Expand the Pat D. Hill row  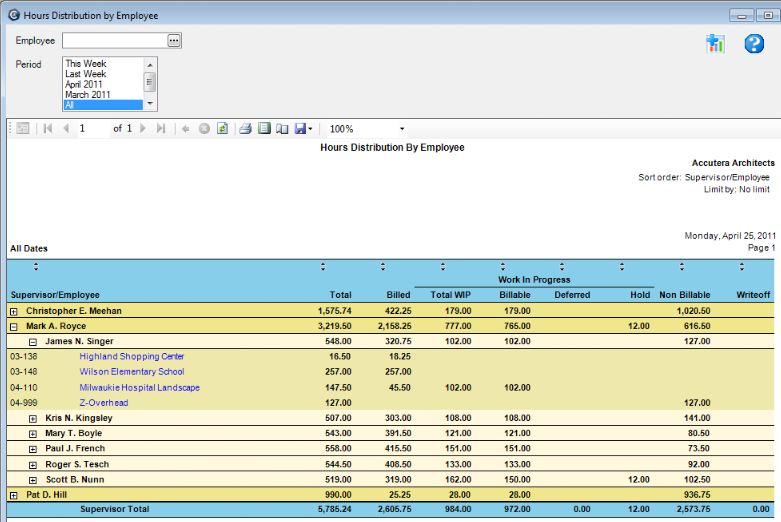14,495
